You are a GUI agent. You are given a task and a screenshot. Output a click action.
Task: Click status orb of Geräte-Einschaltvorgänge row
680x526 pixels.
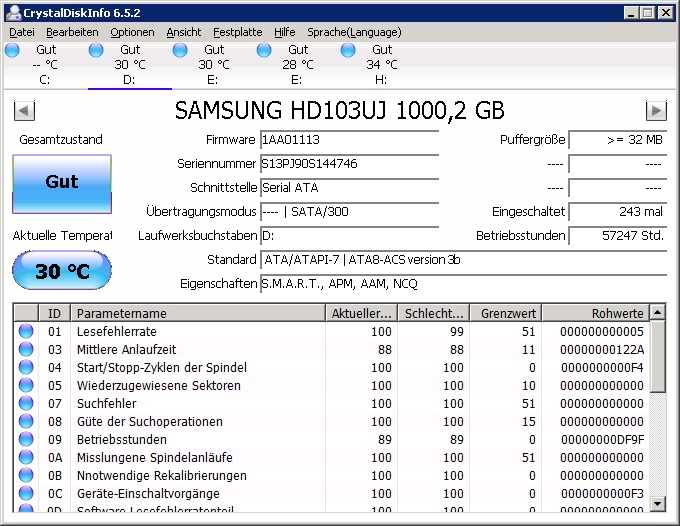click(x=26, y=493)
